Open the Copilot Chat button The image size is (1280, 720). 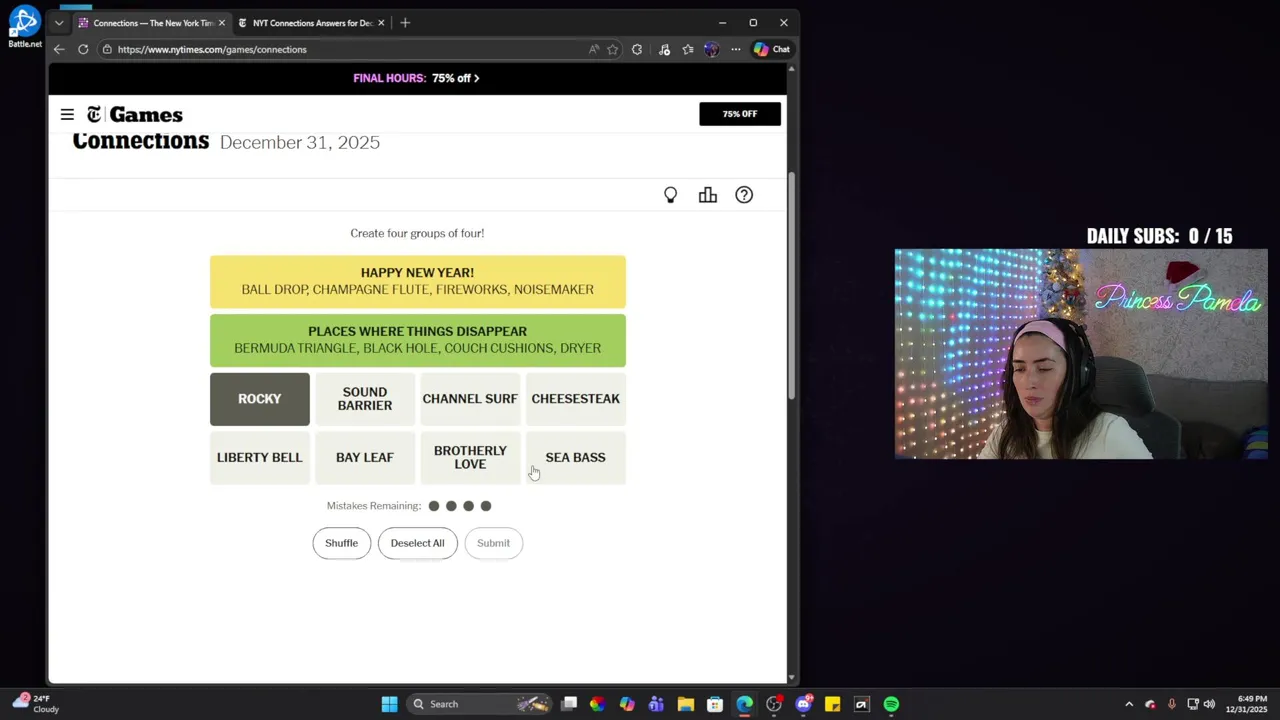tap(772, 49)
